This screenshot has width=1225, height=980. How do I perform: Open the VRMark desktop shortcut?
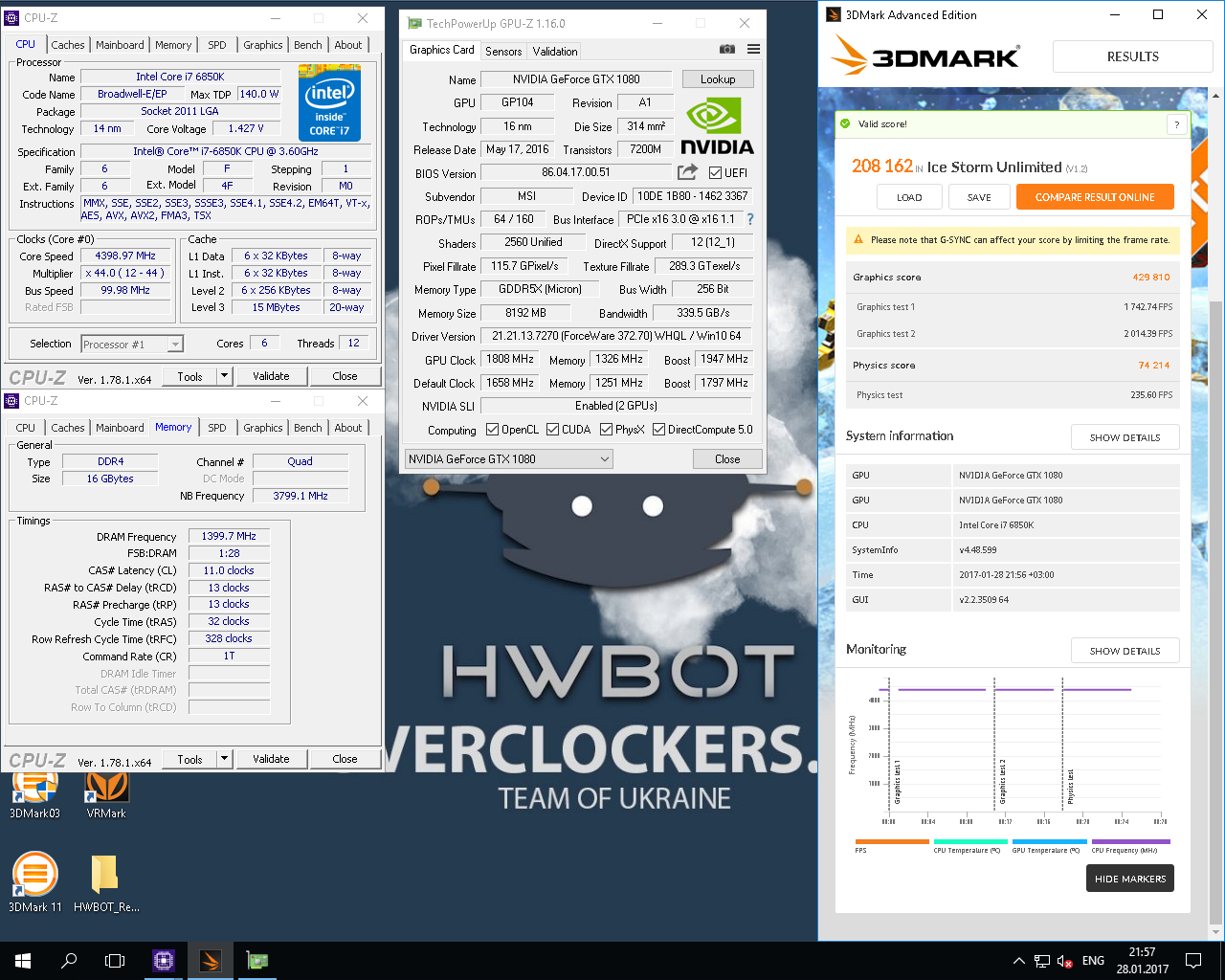[x=106, y=793]
